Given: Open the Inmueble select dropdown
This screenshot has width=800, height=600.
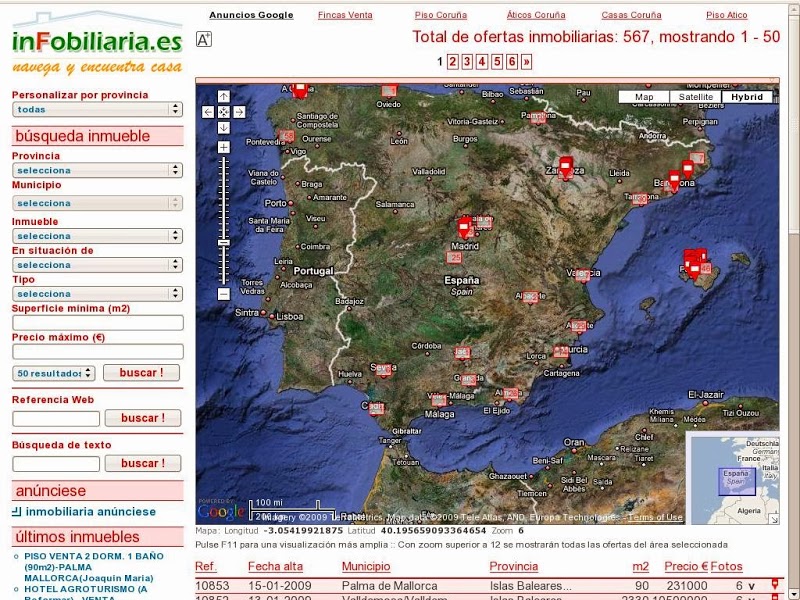Looking at the screenshot, I should 97,236.
